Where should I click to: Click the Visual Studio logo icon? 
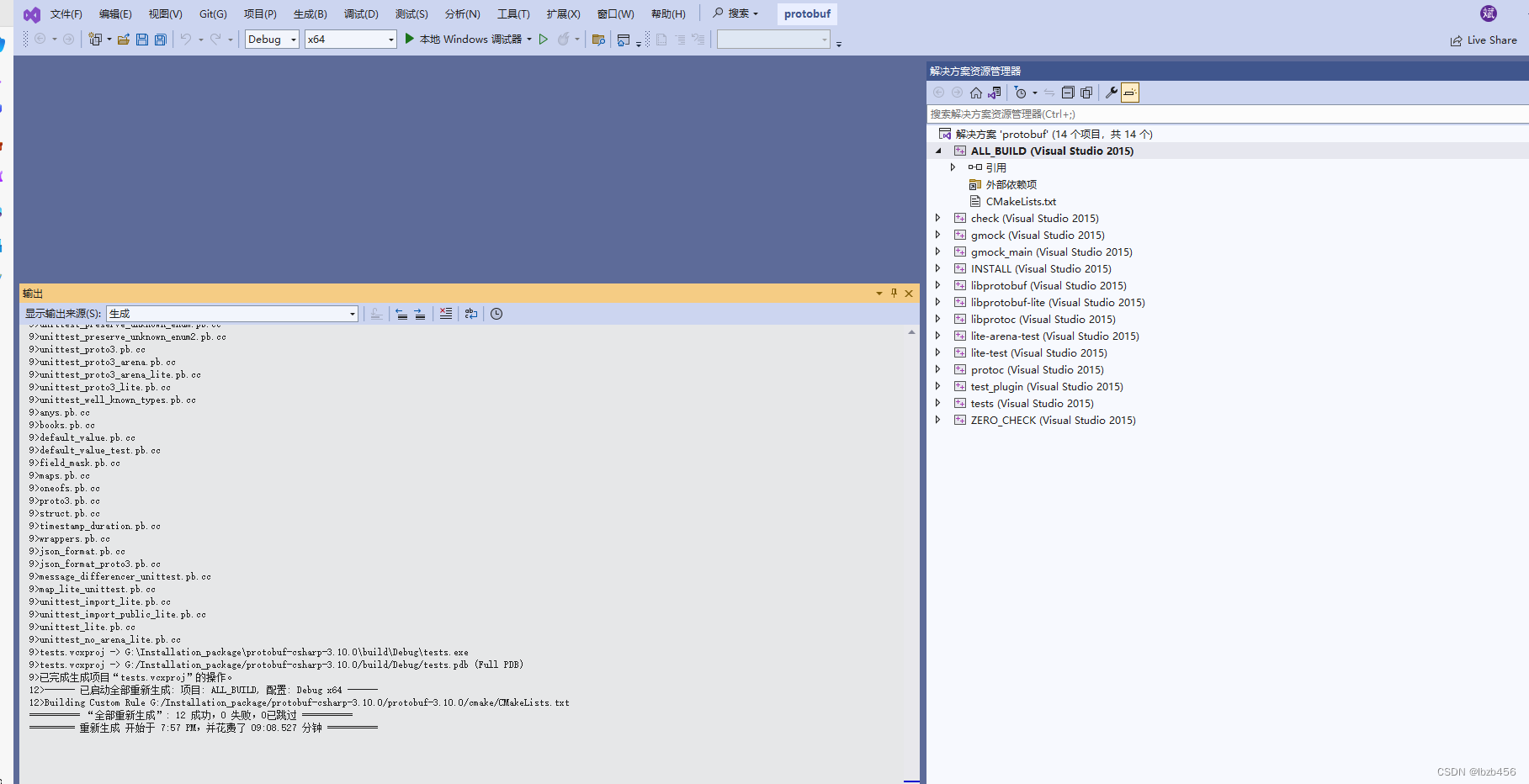click(32, 14)
